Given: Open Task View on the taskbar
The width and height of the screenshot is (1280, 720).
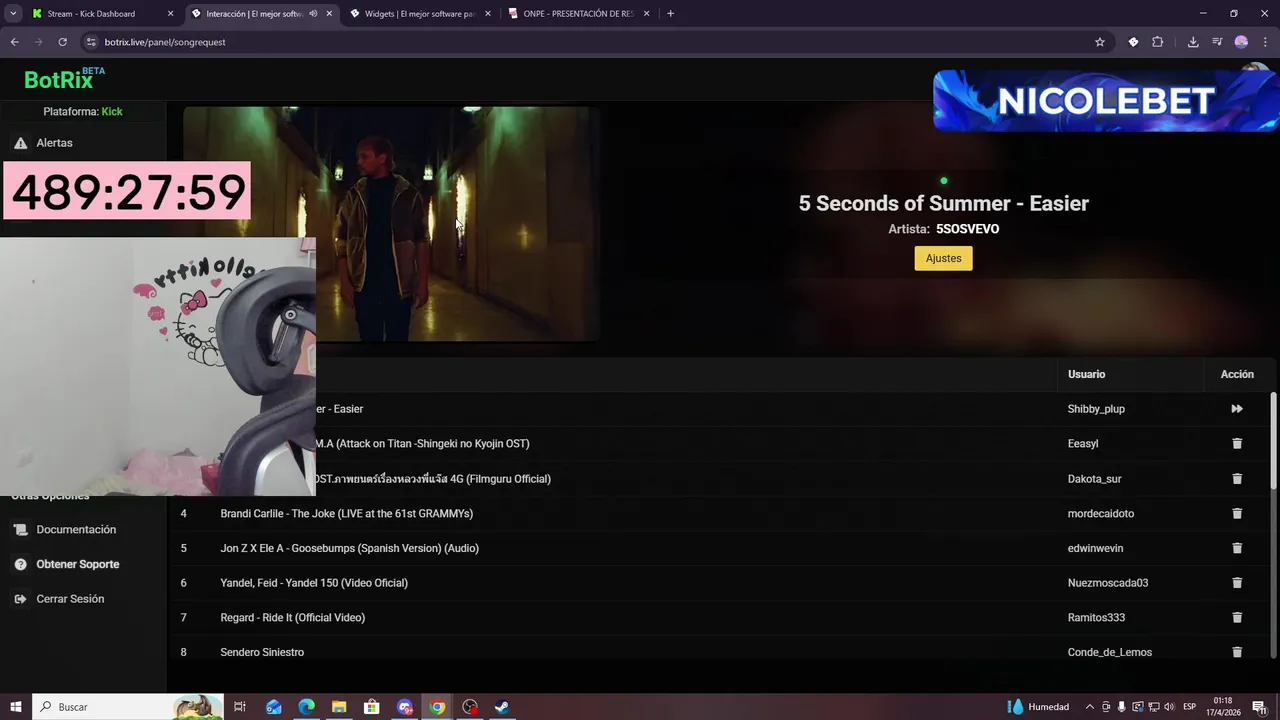Looking at the screenshot, I should (240, 707).
